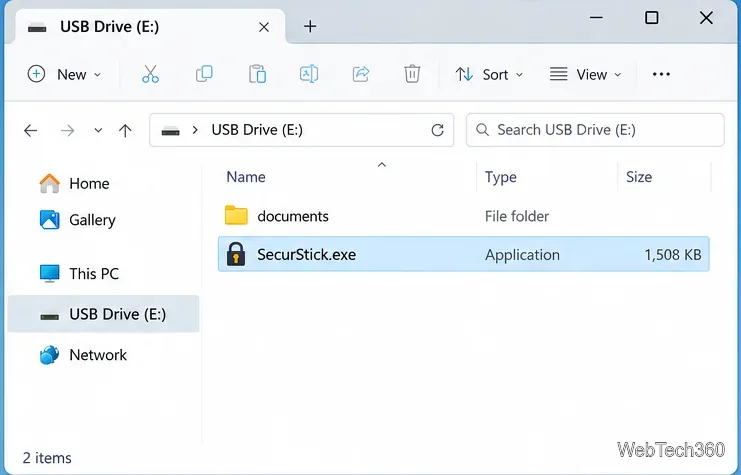Viewport: 741px width, 475px height.
Task: Refresh the USB Drive (E:) address bar
Action: pyautogui.click(x=438, y=130)
